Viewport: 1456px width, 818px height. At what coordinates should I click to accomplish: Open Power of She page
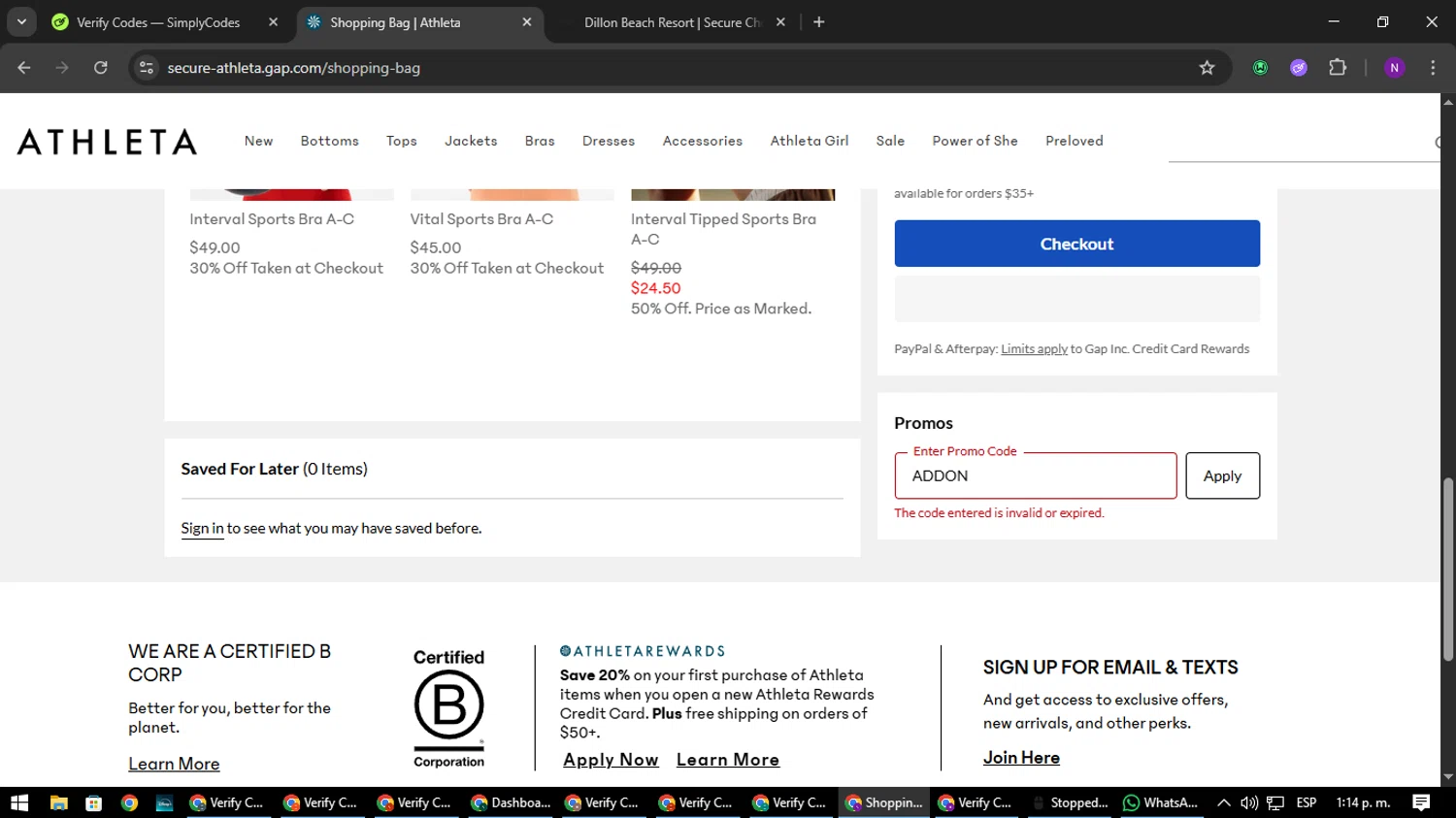(975, 141)
